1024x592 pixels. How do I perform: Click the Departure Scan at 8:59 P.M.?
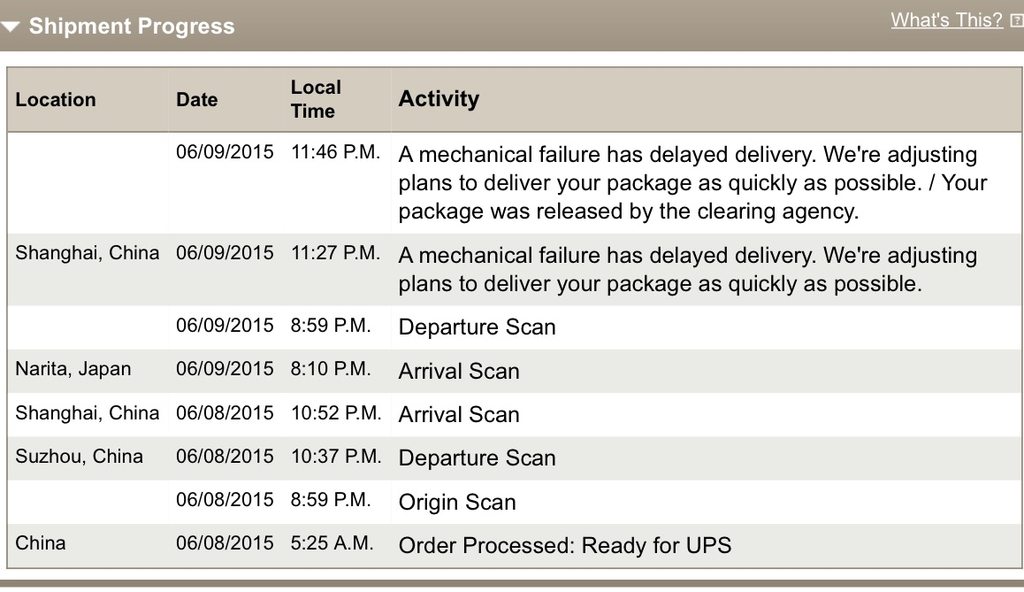477,327
